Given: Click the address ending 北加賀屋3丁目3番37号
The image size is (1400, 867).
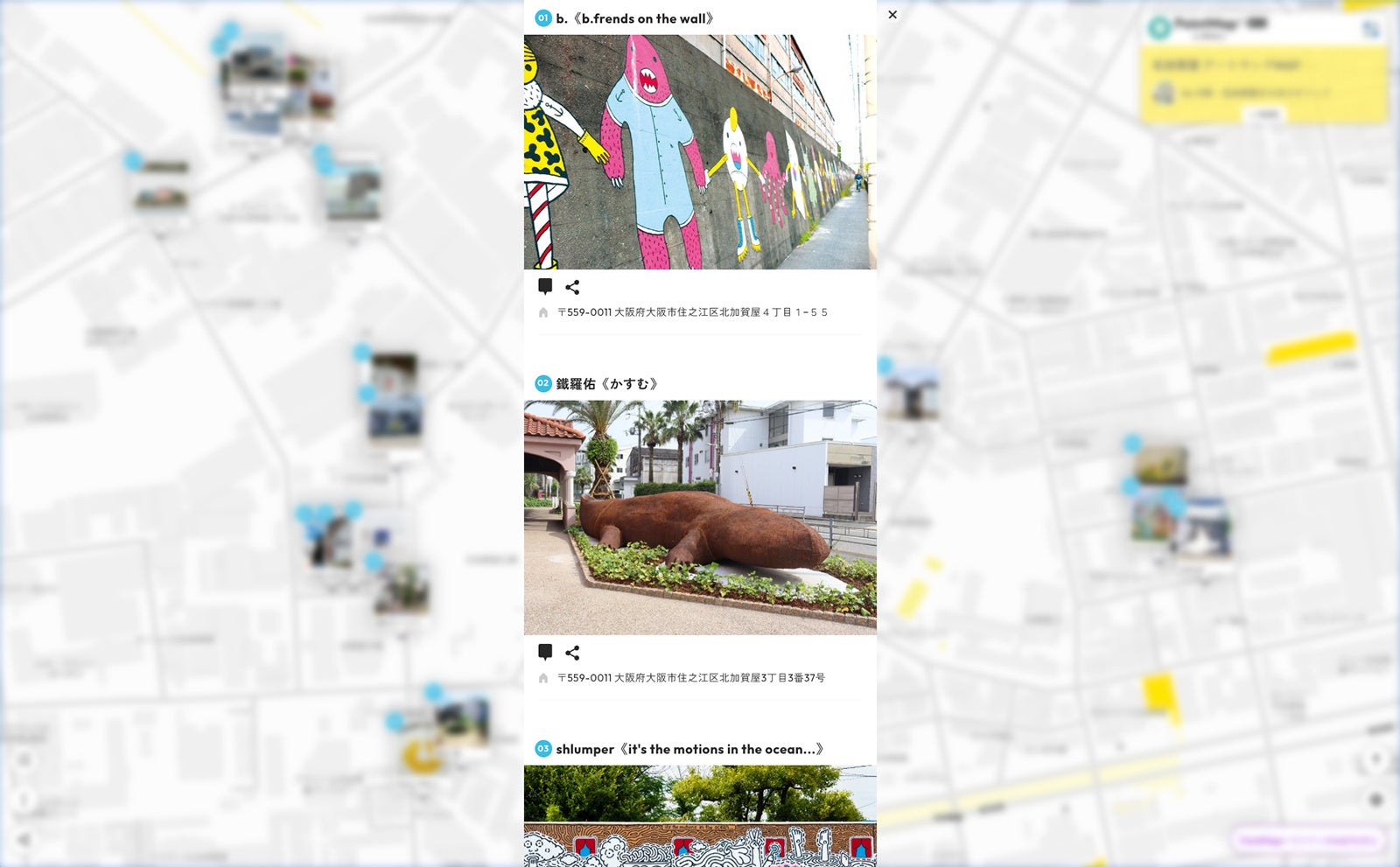Looking at the screenshot, I should coord(691,678).
